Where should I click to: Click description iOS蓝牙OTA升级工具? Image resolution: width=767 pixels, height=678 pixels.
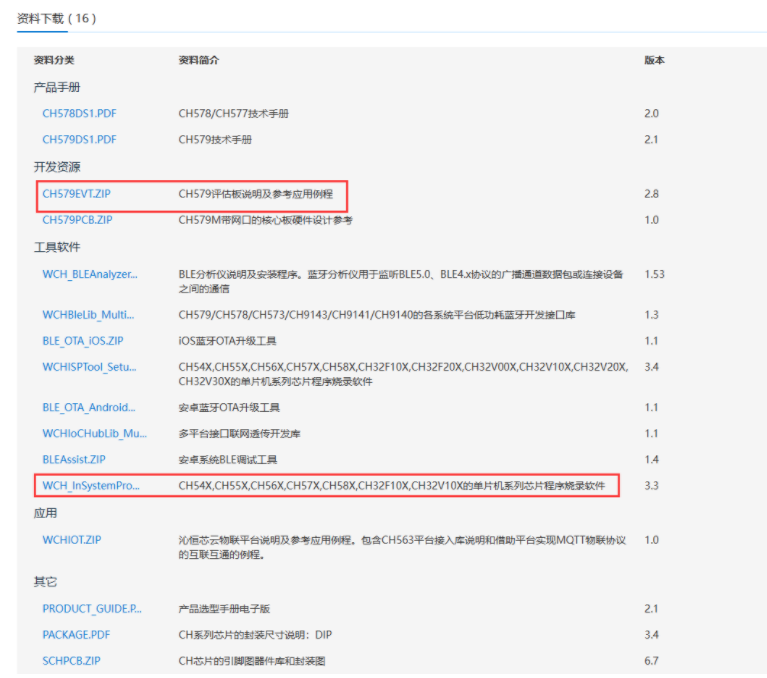[227, 340]
